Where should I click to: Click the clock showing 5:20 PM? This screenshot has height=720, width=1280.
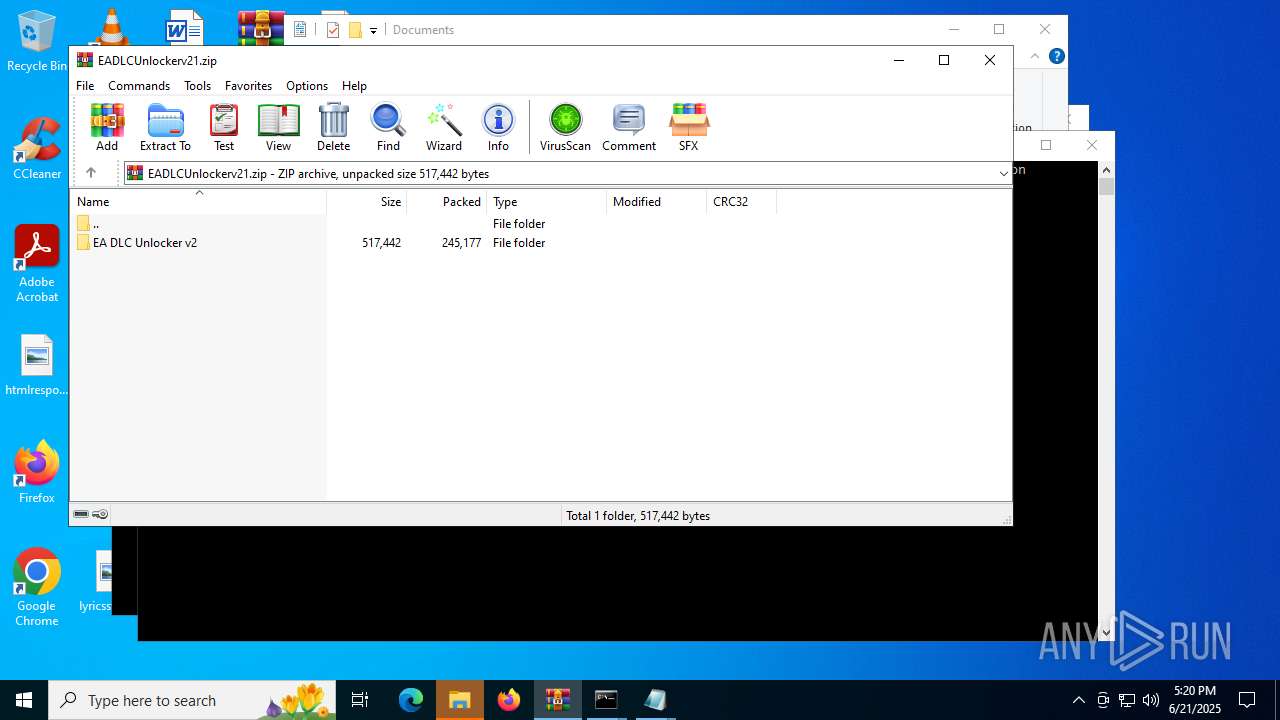(x=1195, y=691)
